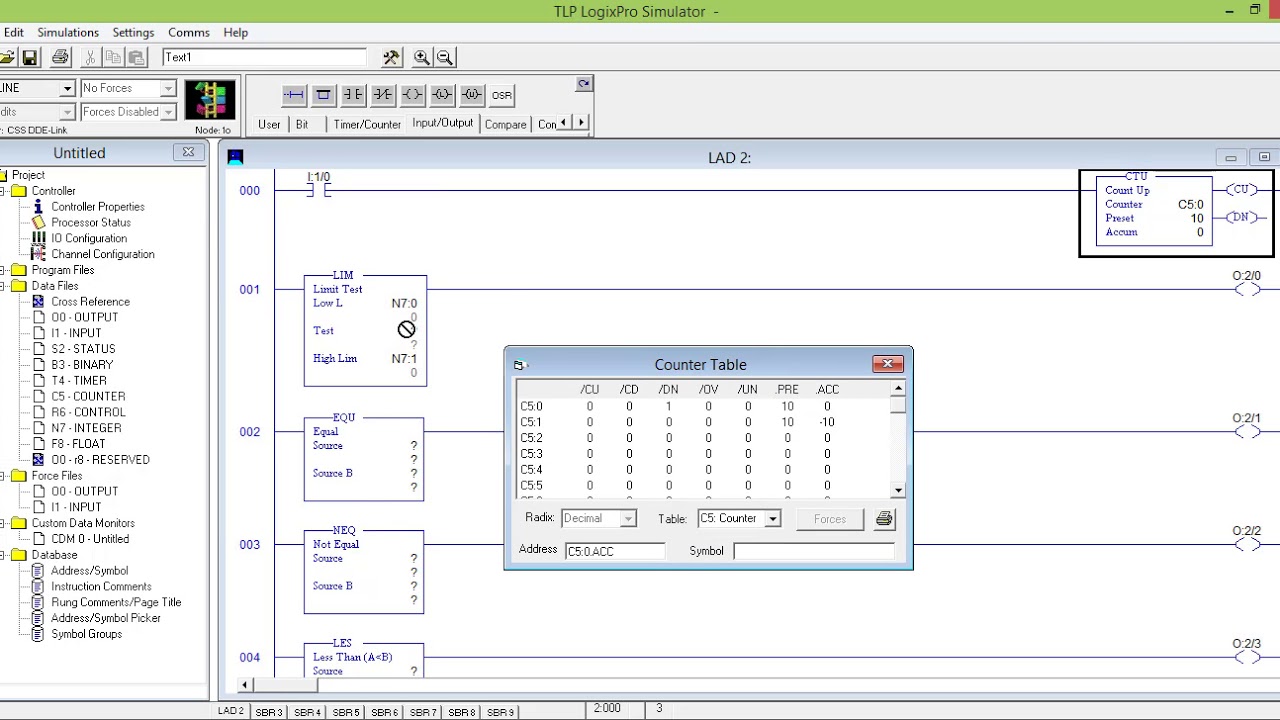1280x720 pixels.
Task: Open the T4 - TIMER data file
Action: click(79, 380)
